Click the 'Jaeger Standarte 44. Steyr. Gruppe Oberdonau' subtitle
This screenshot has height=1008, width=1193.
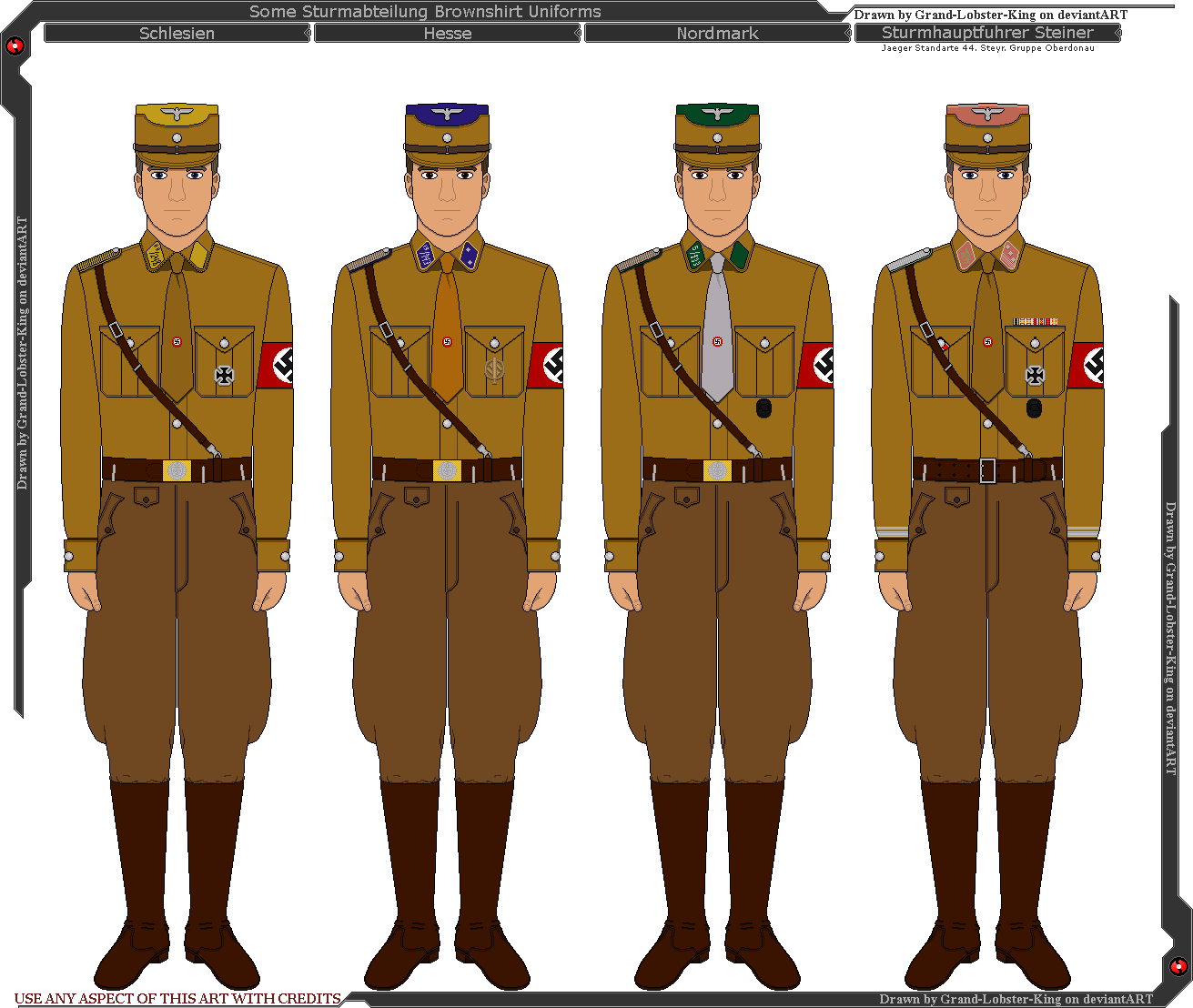point(987,47)
